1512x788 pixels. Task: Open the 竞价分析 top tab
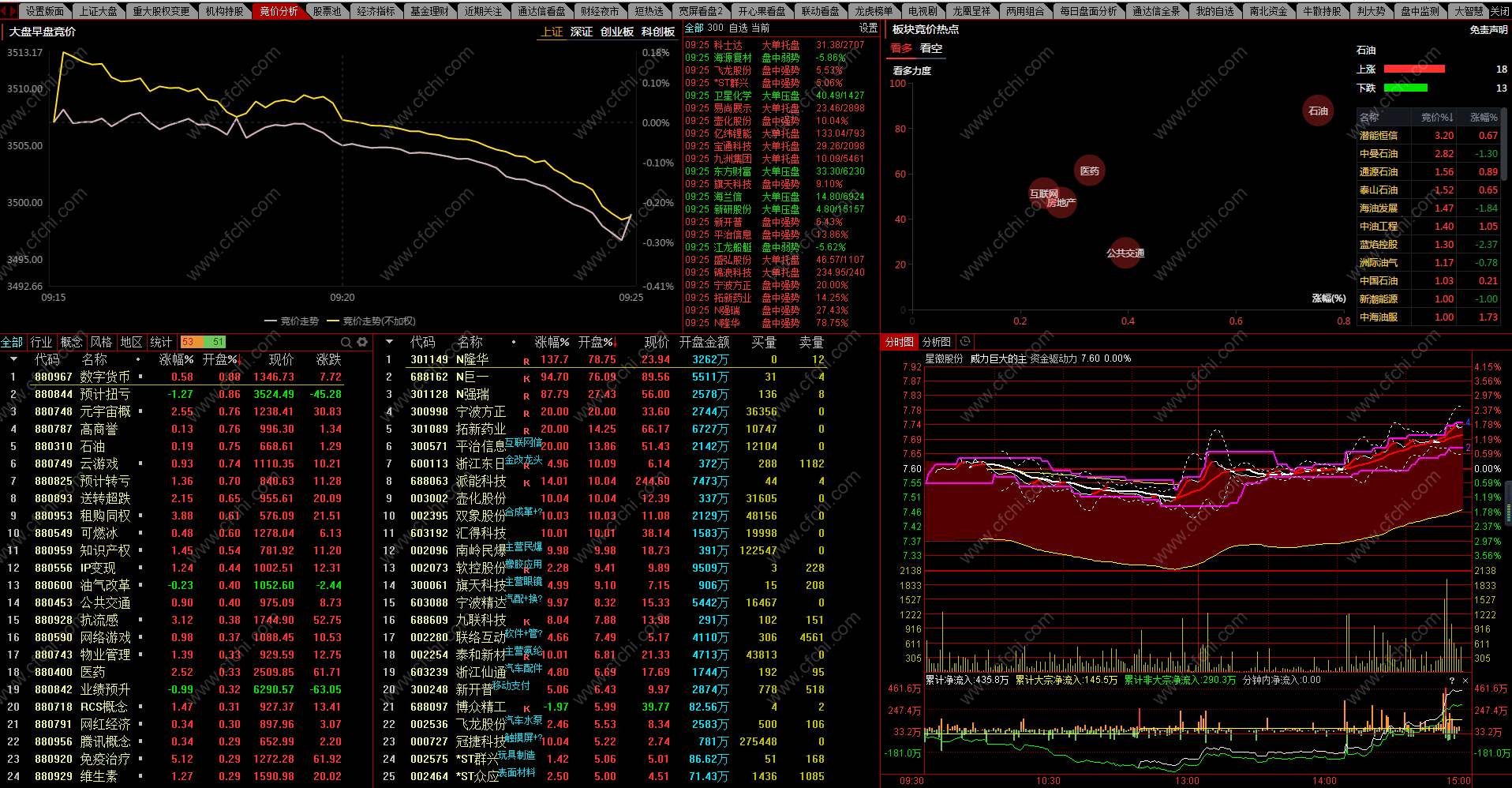(x=279, y=11)
